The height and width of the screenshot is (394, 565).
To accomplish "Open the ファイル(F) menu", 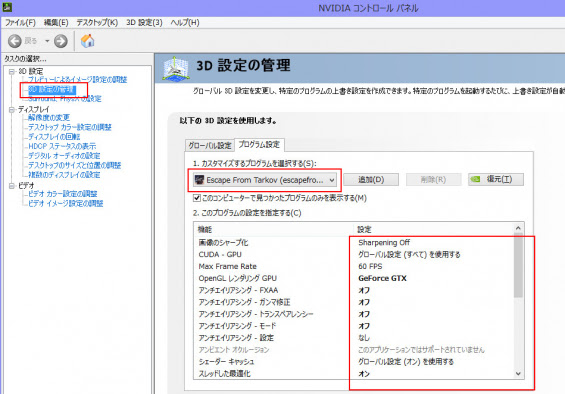I will click(x=20, y=22).
